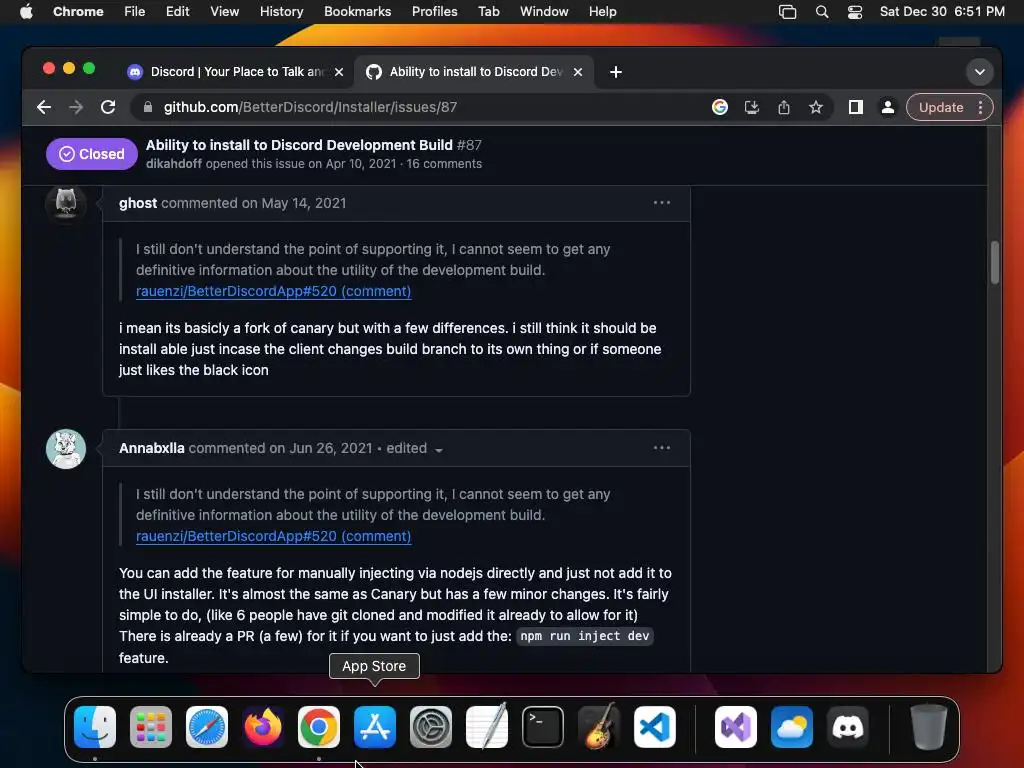Click the install app icon in address bar
This screenshot has height=768, width=1024.
(752, 107)
